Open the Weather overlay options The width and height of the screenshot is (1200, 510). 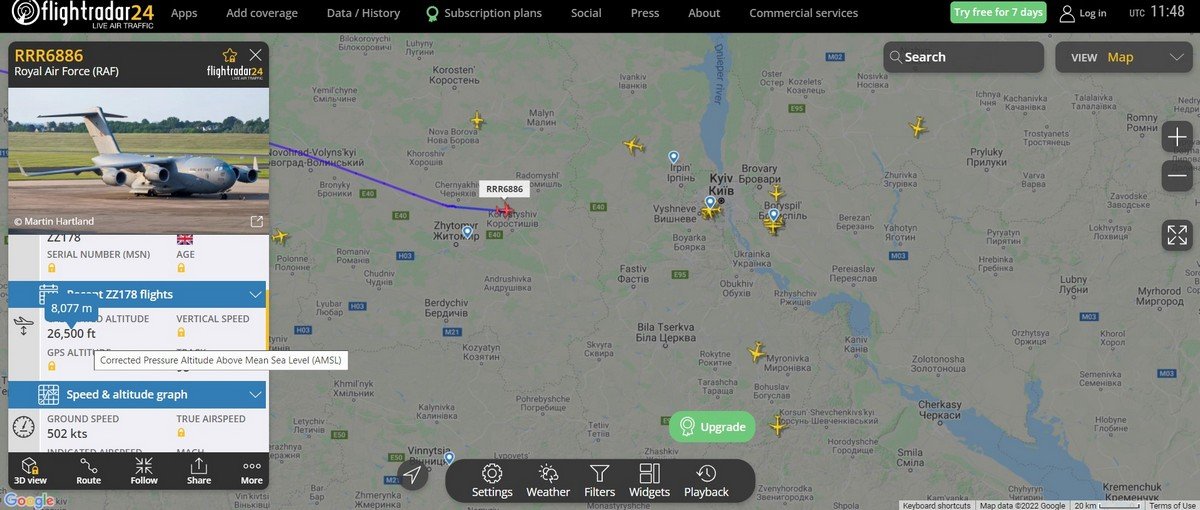[x=548, y=481]
